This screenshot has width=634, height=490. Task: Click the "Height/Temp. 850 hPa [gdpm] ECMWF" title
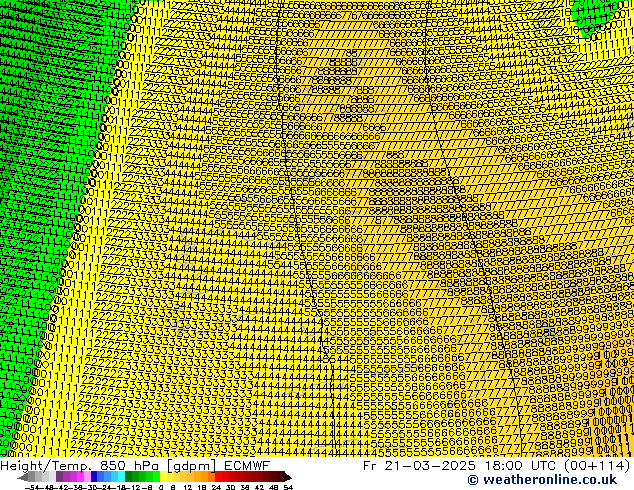click(135, 466)
